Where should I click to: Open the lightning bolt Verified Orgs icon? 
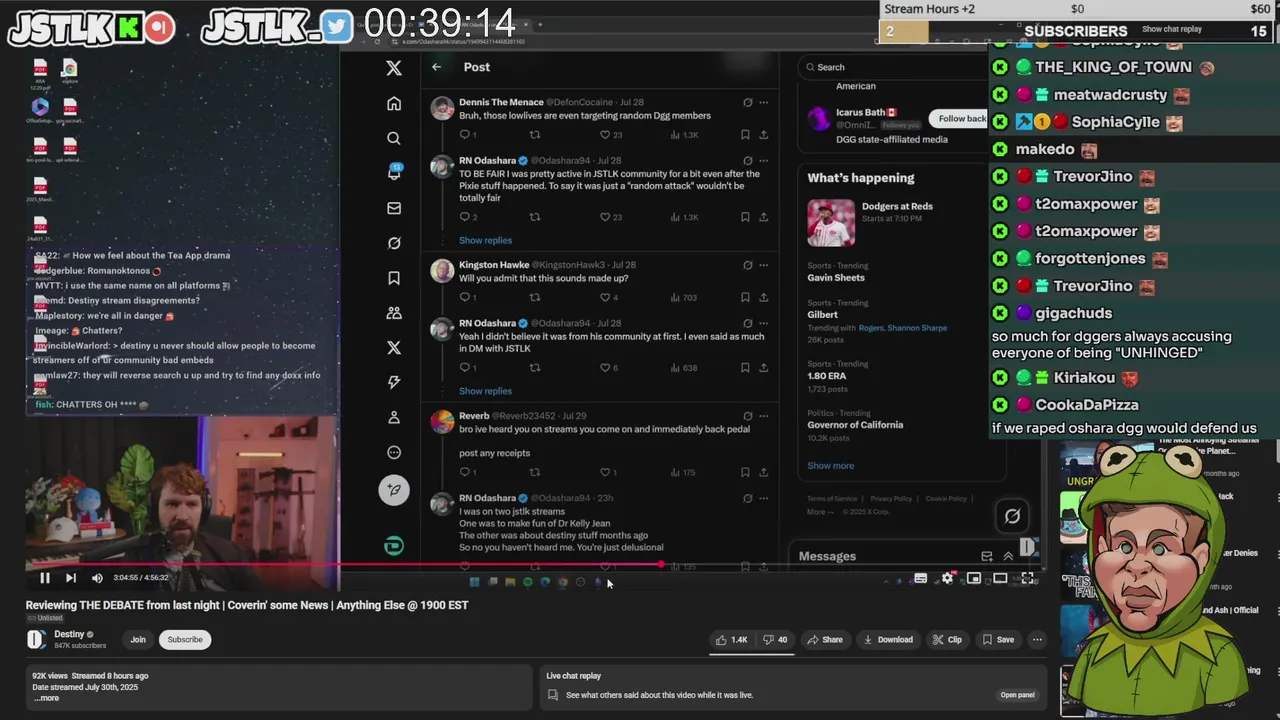pyautogui.click(x=394, y=382)
